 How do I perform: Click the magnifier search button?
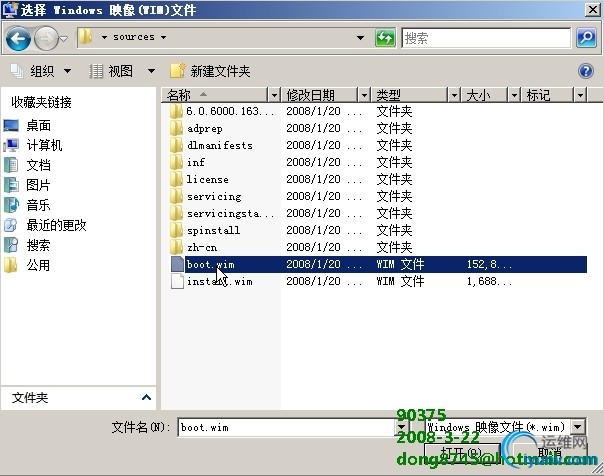(586, 38)
